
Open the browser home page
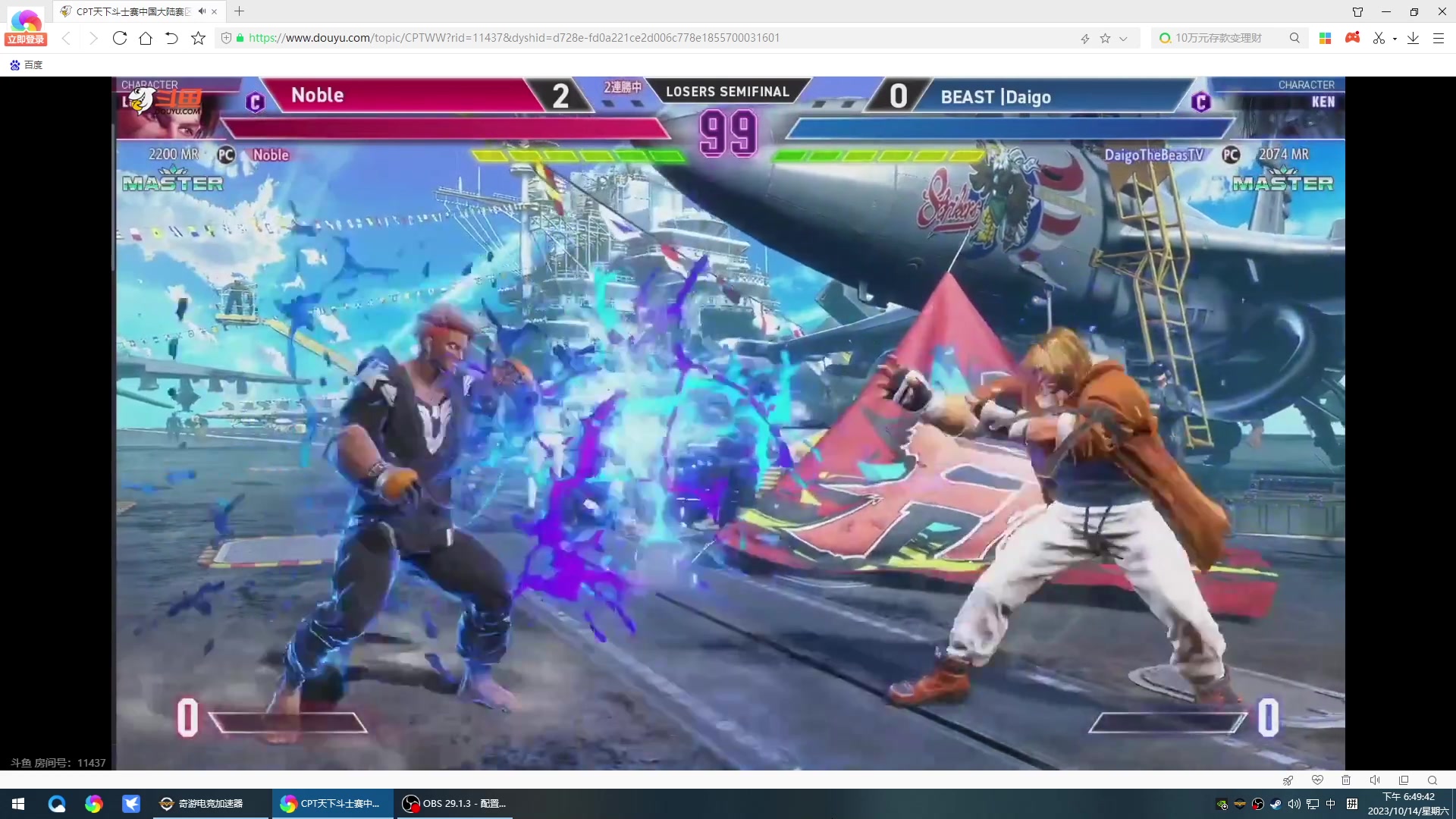click(x=146, y=38)
